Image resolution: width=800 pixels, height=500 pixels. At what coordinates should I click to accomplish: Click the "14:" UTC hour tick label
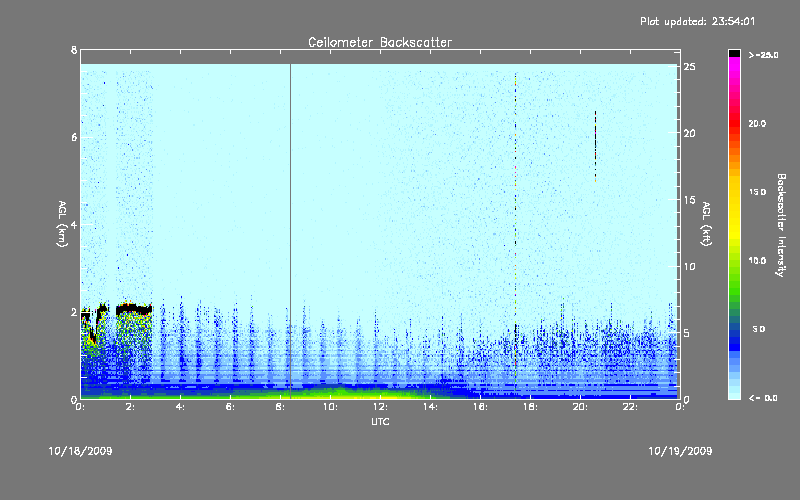pyautogui.click(x=431, y=407)
